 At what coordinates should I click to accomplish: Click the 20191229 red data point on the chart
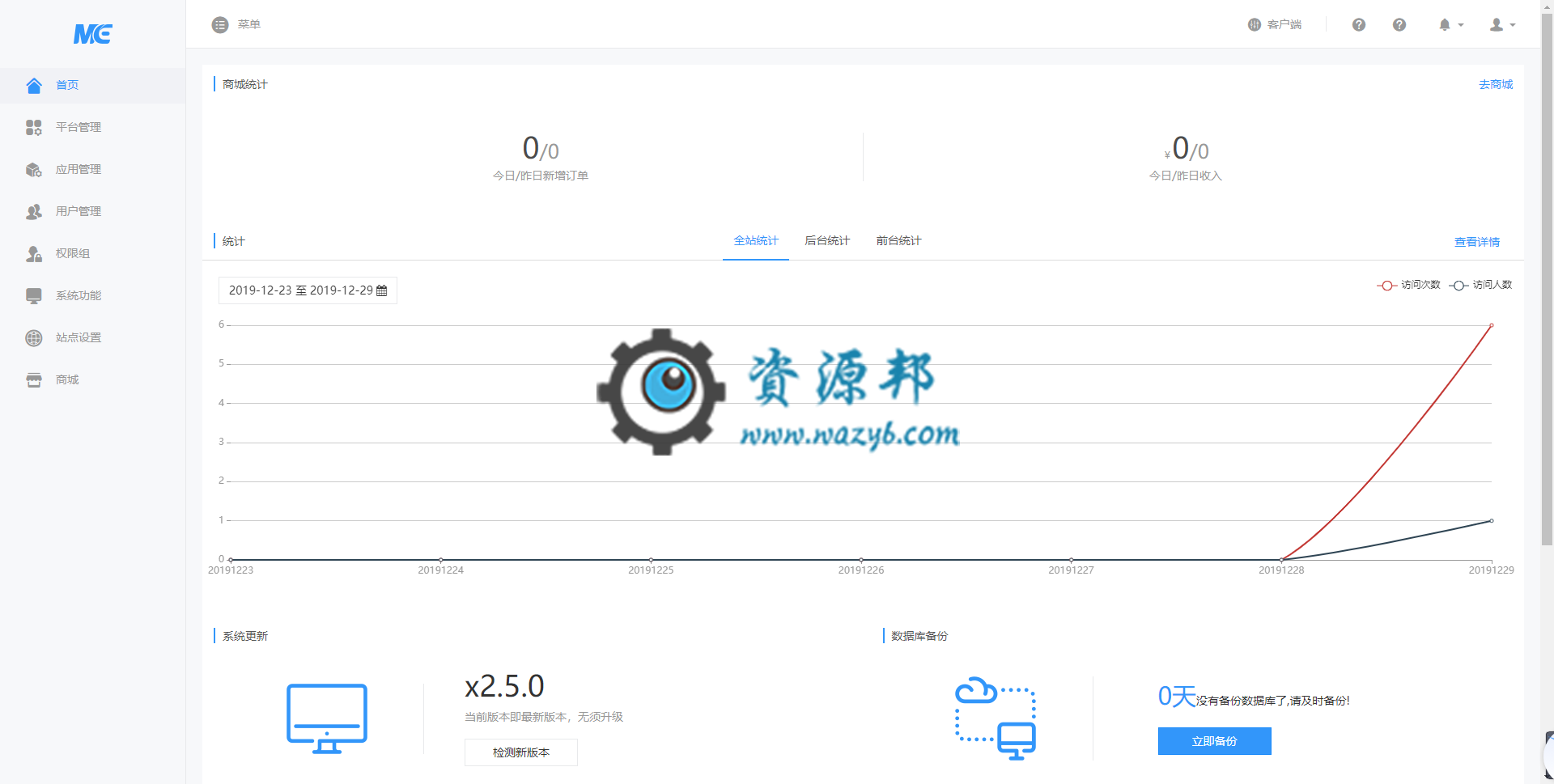(x=1492, y=325)
